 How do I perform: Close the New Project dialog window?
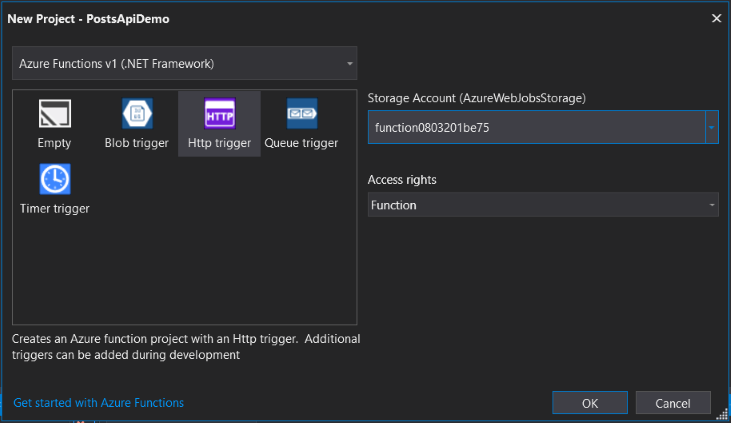pos(717,18)
